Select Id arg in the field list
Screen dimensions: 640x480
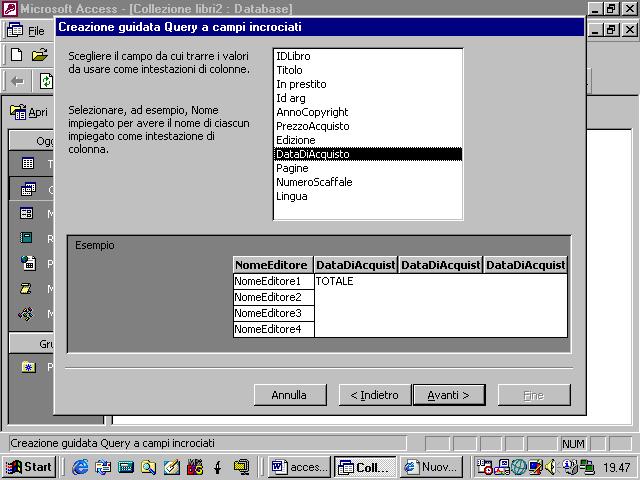(x=368, y=98)
